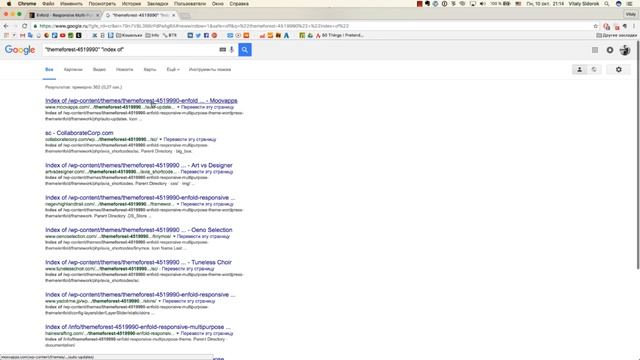Open the Art vs Designer result link
Viewport: 640px width, 360px height.
[x=139, y=165]
